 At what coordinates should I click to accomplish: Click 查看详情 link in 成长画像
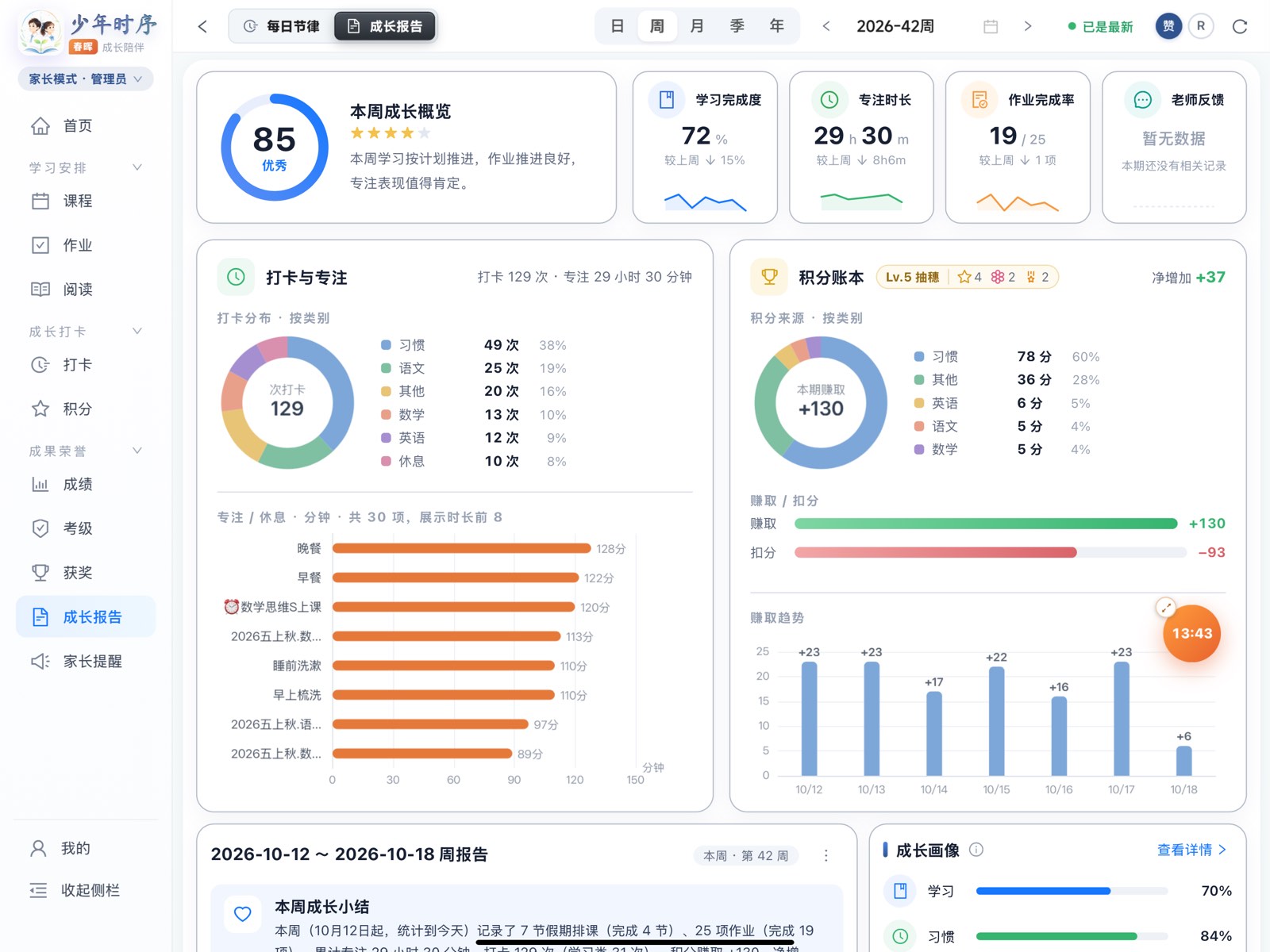[x=1191, y=850]
